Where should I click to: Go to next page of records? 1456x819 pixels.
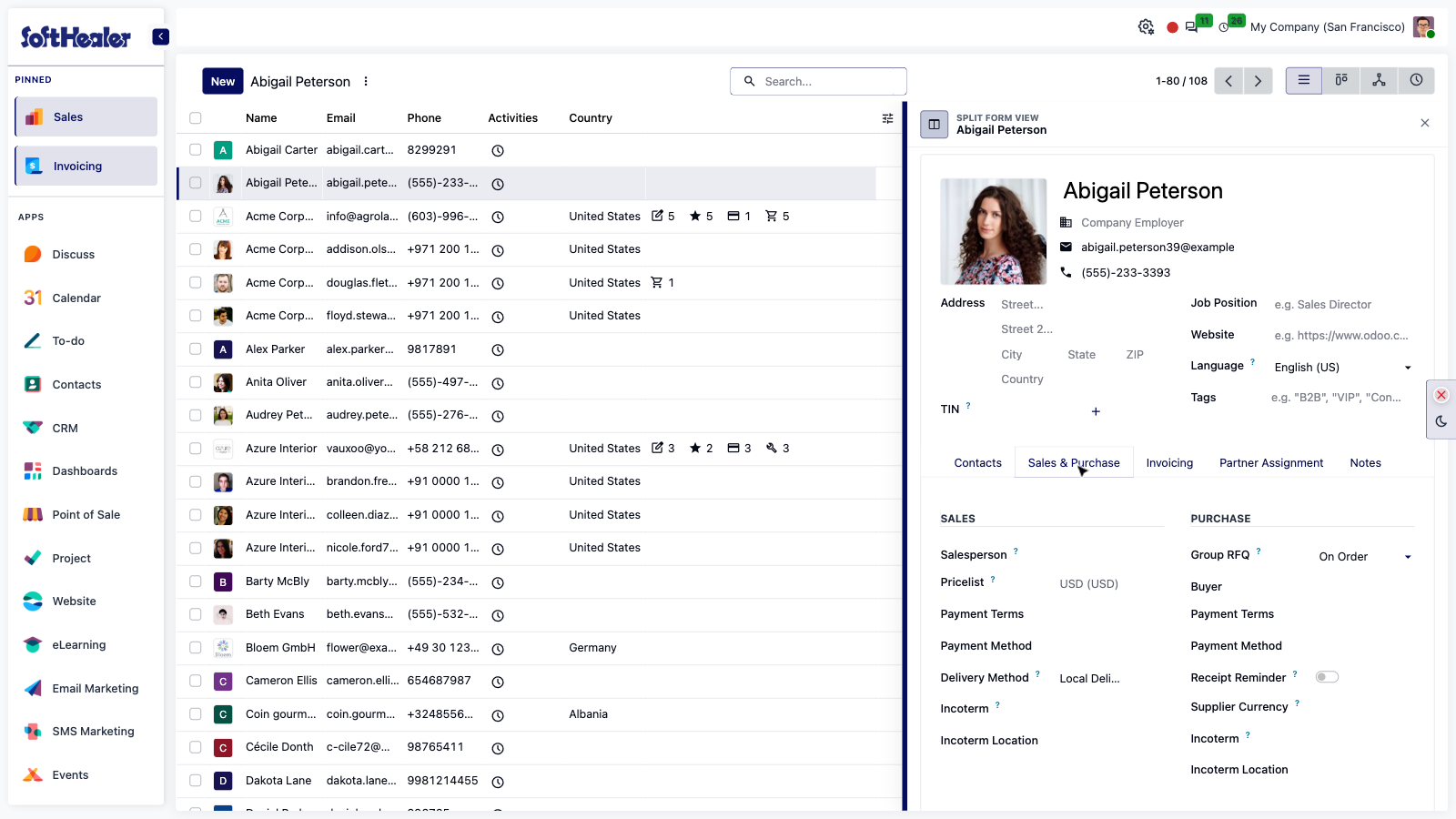pyautogui.click(x=1258, y=81)
